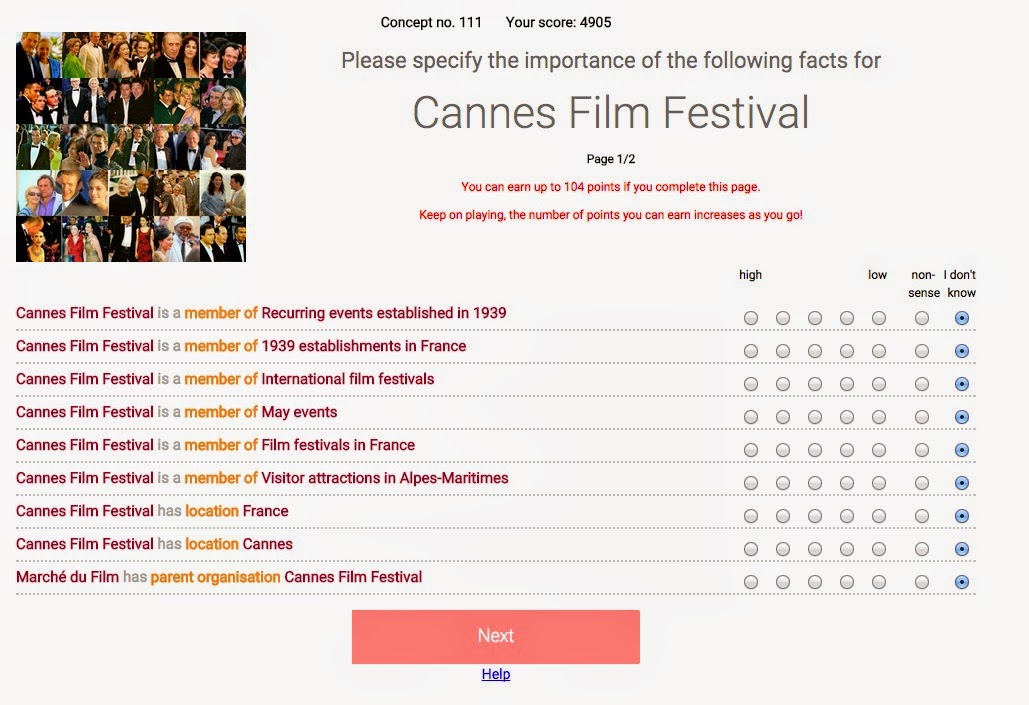This screenshot has width=1029, height=705.
Task: Mark Visitor attractions in Alpes-Maritimes as nonsense
Action: [x=922, y=483]
